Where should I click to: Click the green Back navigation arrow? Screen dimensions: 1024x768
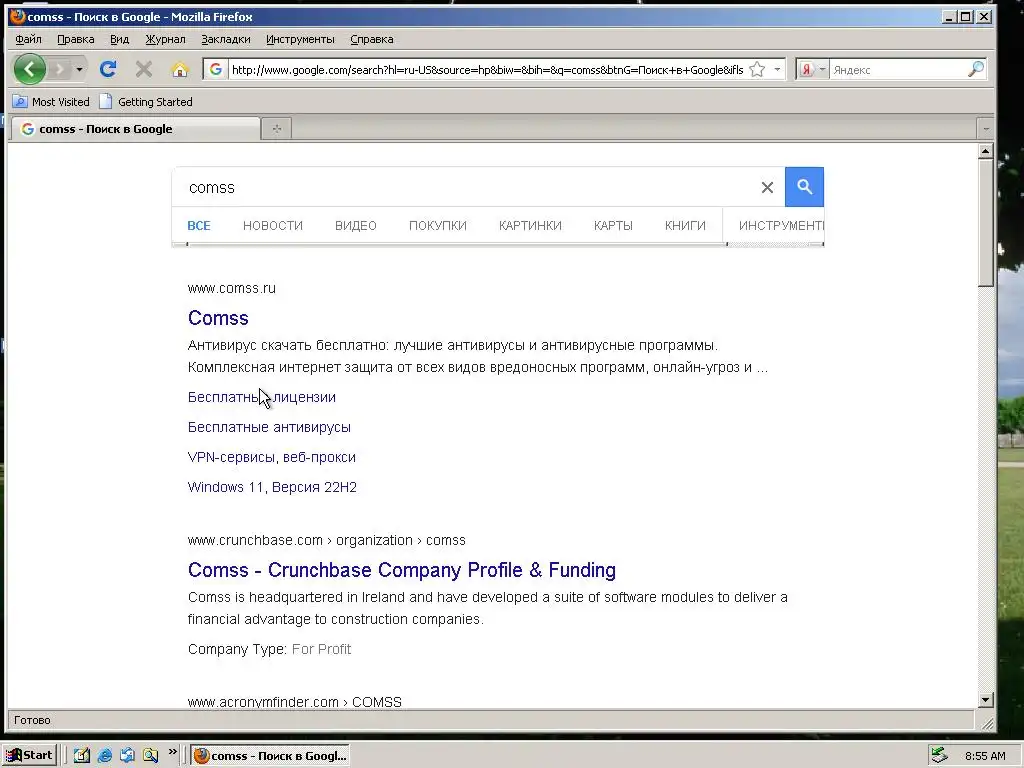tap(29, 69)
